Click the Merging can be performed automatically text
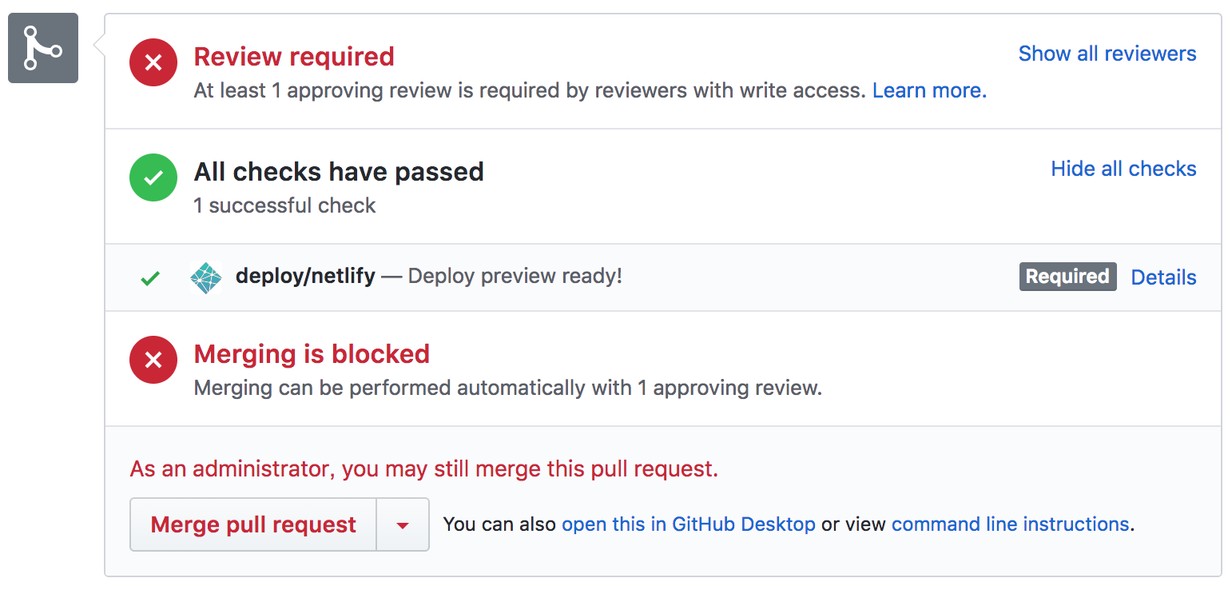 [x=508, y=388]
